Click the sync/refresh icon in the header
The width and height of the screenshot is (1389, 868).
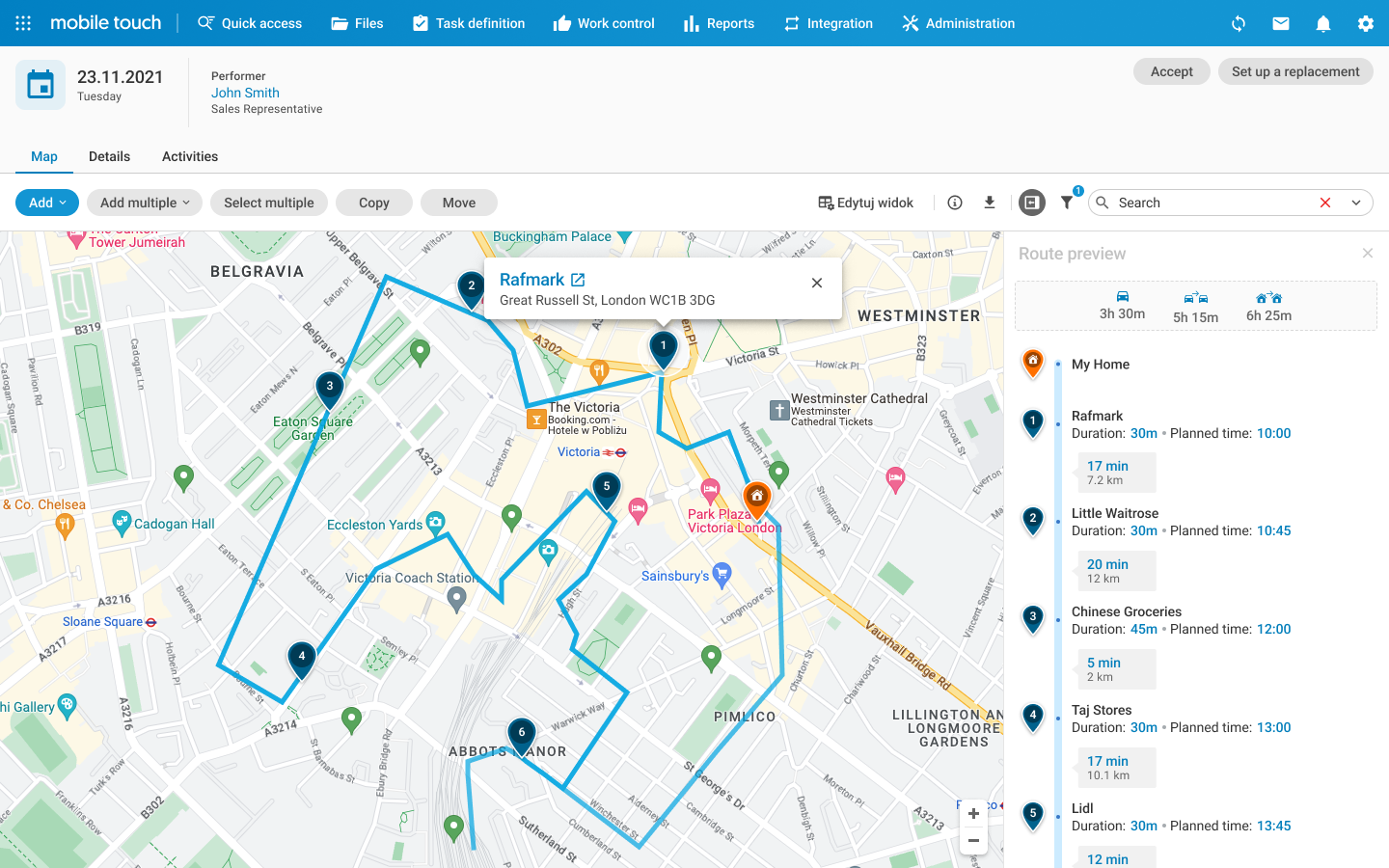[1238, 23]
